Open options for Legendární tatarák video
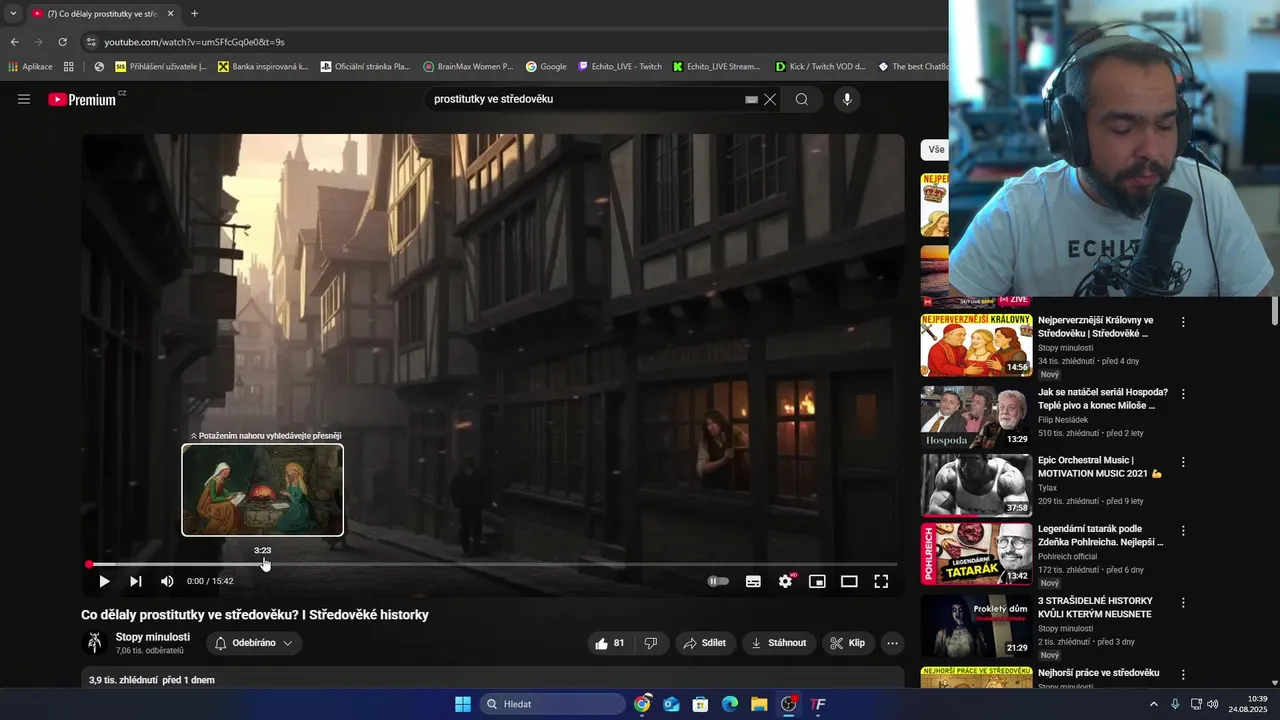Screen dimensions: 1280x720 pyautogui.click(x=1183, y=531)
